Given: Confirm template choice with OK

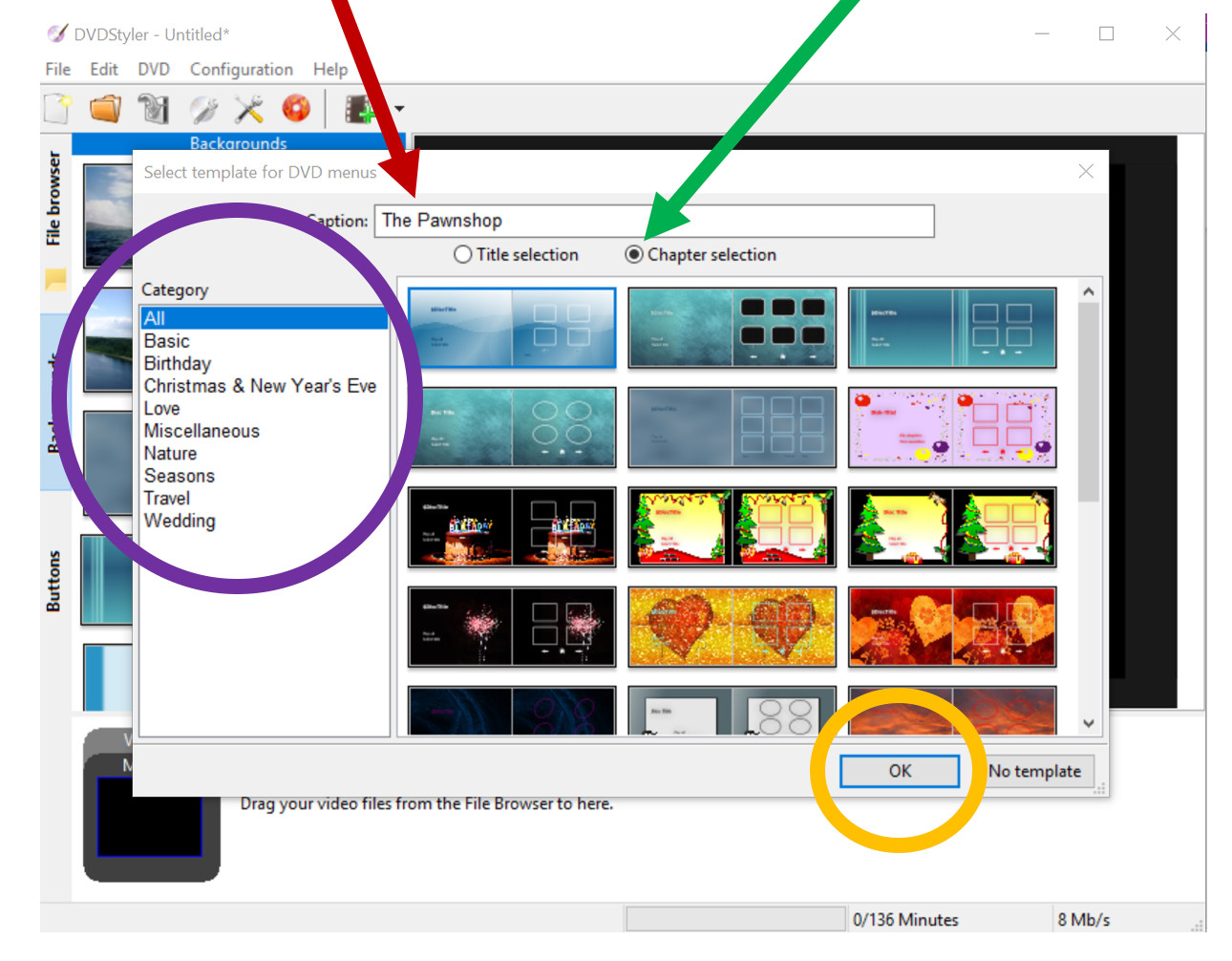Looking at the screenshot, I should (899, 771).
